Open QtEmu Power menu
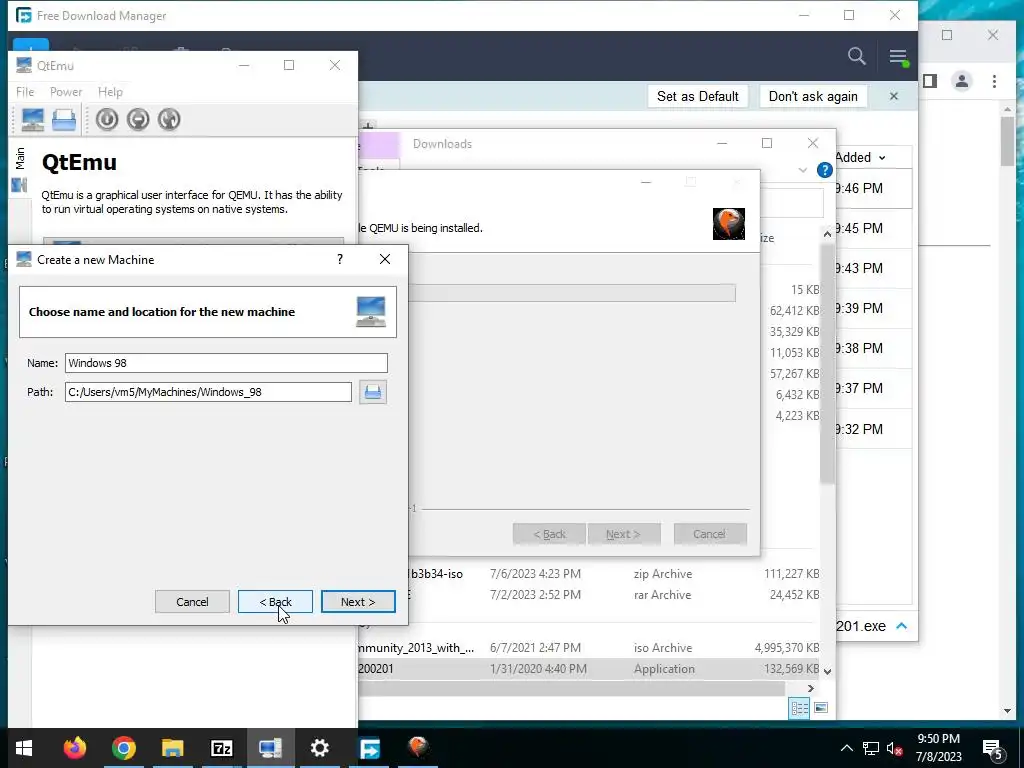Image resolution: width=1024 pixels, height=768 pixels. (x=66, y=92)
